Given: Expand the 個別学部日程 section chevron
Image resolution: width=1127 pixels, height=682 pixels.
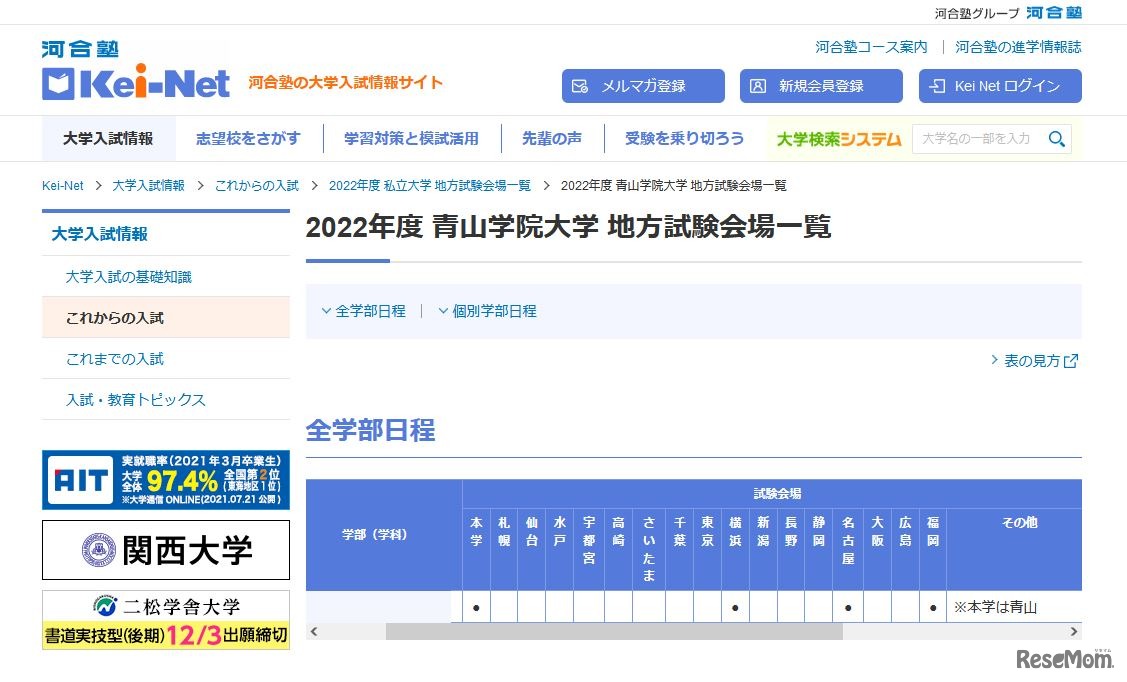Looking at the screenshot, I should 443,311.
